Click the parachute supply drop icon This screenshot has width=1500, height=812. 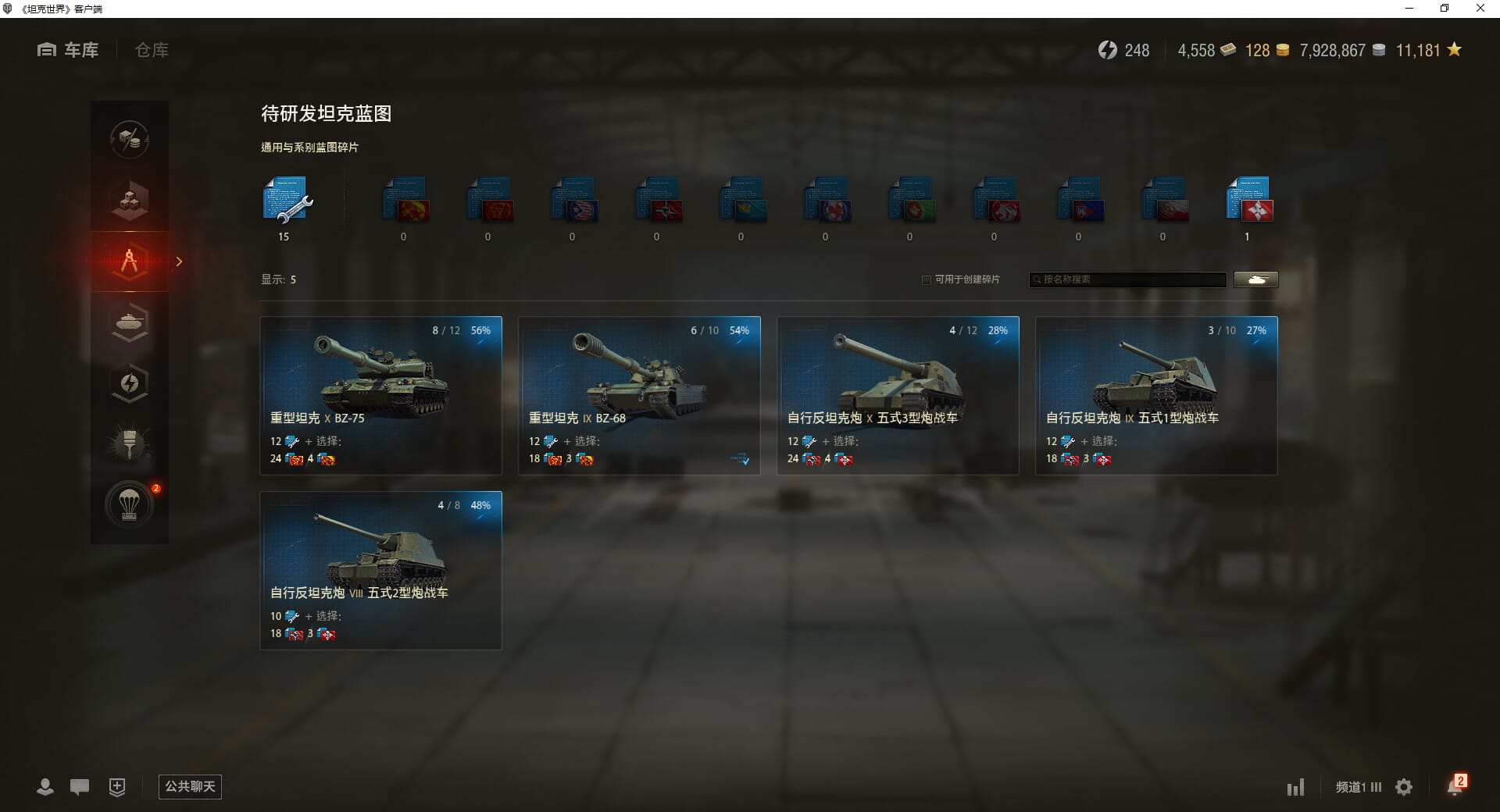130,504
